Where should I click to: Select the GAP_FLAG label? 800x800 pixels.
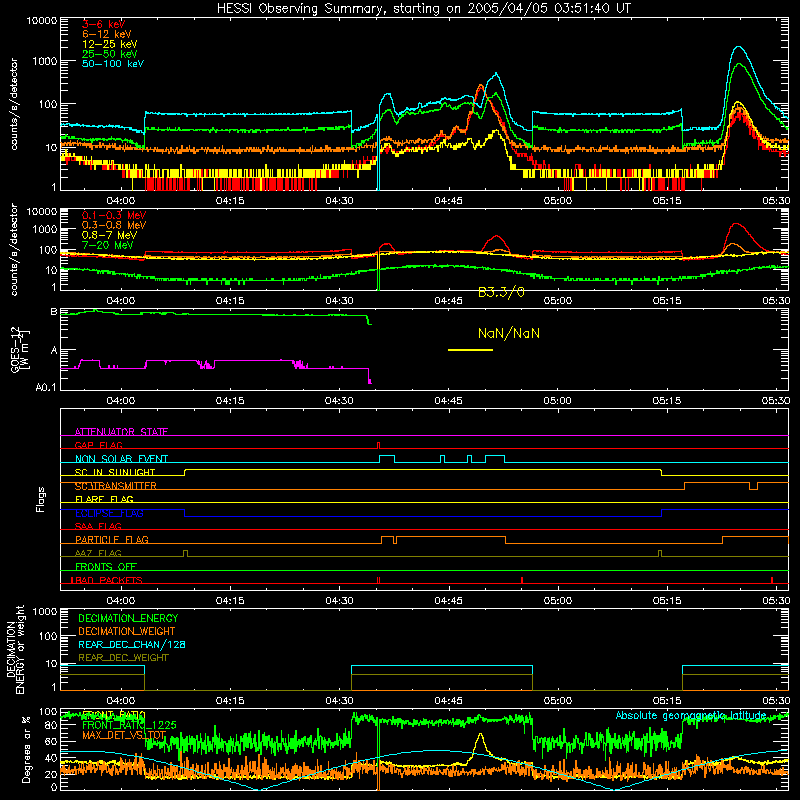[98, 445]
